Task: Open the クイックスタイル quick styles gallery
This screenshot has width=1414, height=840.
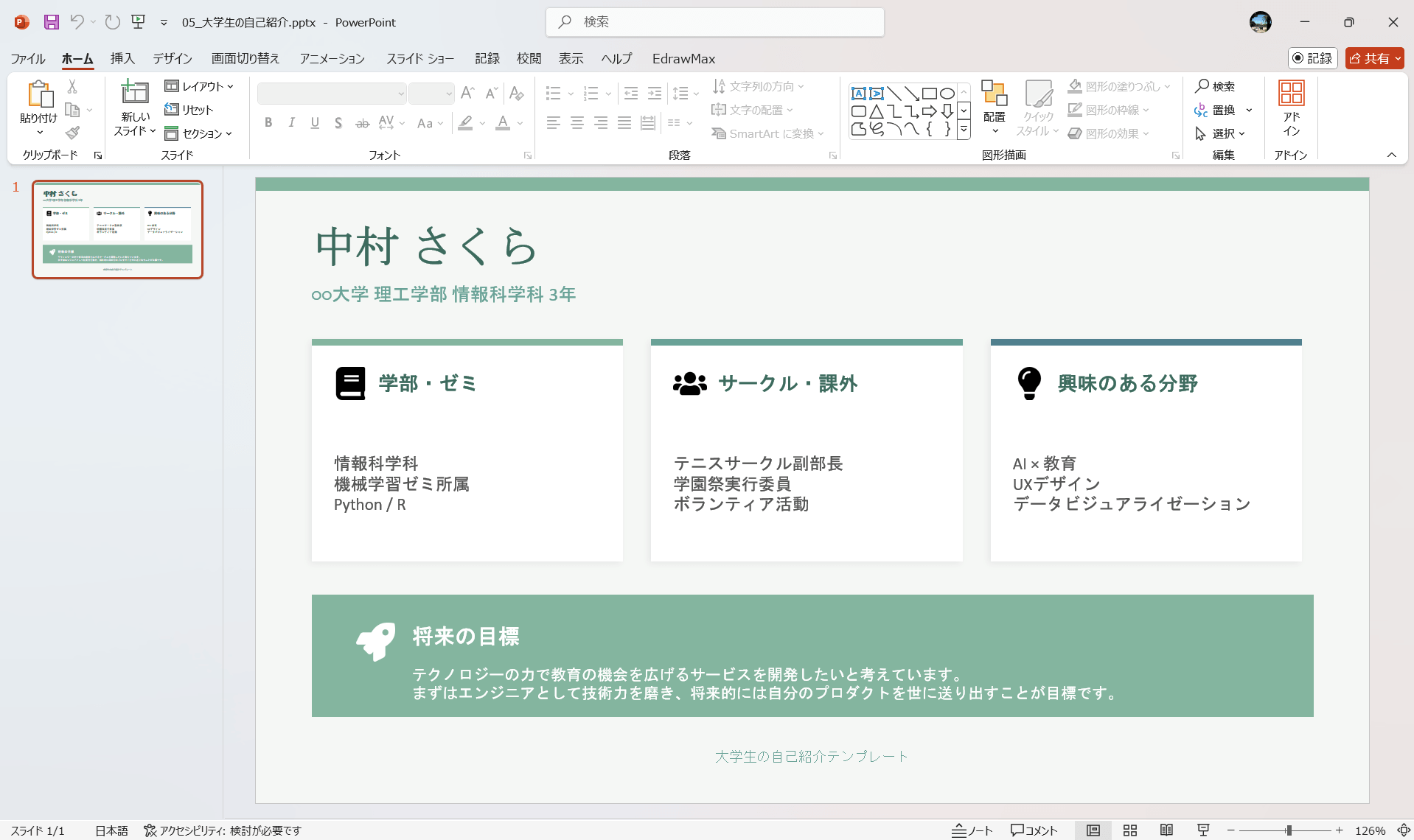Action: click(1038, 108)
